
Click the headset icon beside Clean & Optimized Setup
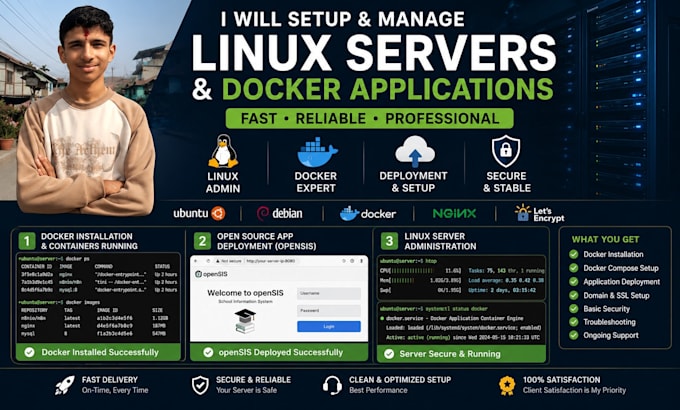332,385
